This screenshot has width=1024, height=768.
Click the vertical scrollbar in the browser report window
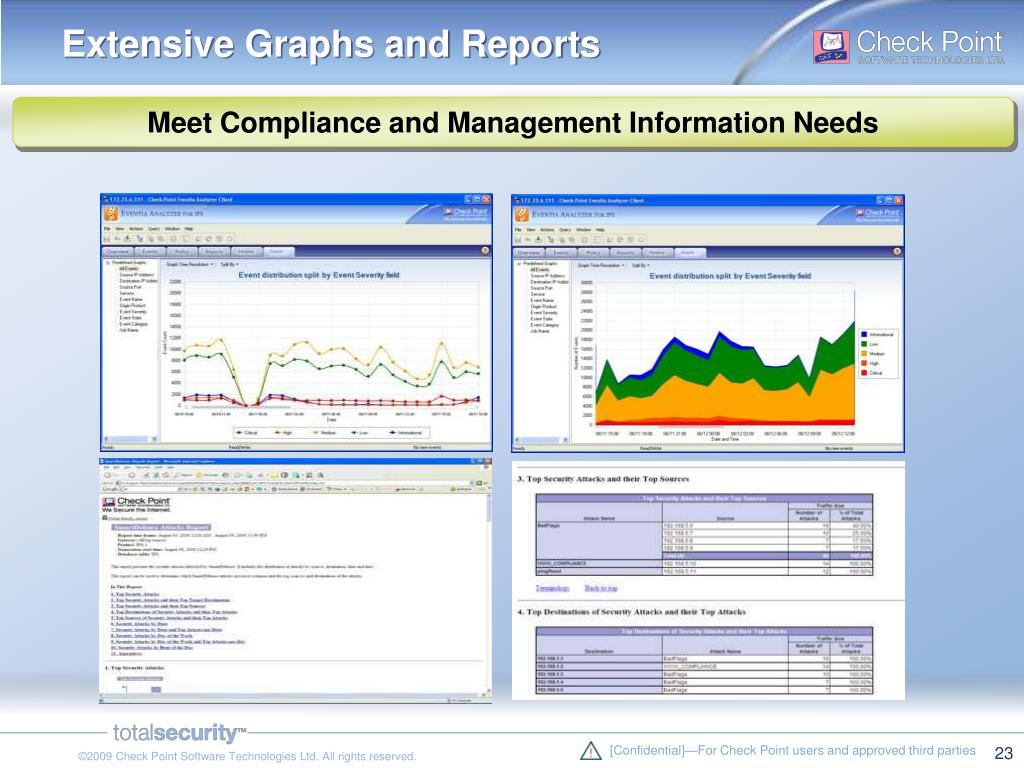(488, 594)
